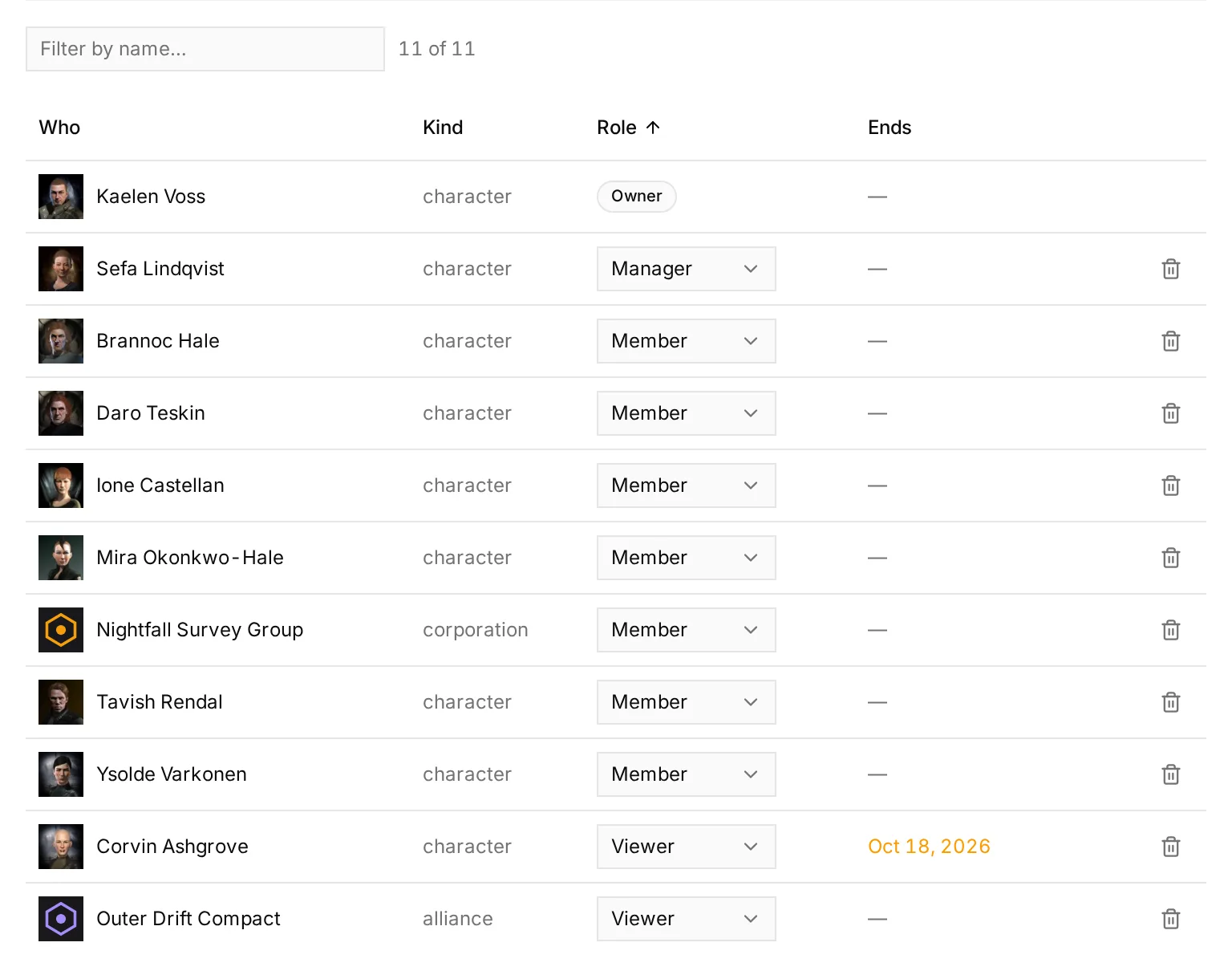
Task: Click the trash icon for Daro Teskin
Action: (1170, 413)
